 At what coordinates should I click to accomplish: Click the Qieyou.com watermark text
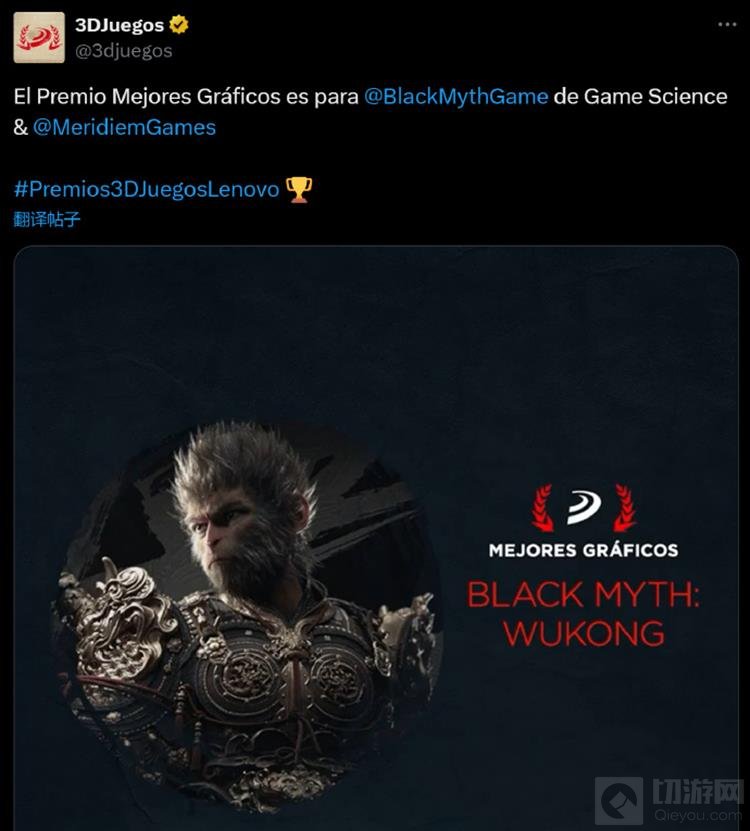(698, 815)
